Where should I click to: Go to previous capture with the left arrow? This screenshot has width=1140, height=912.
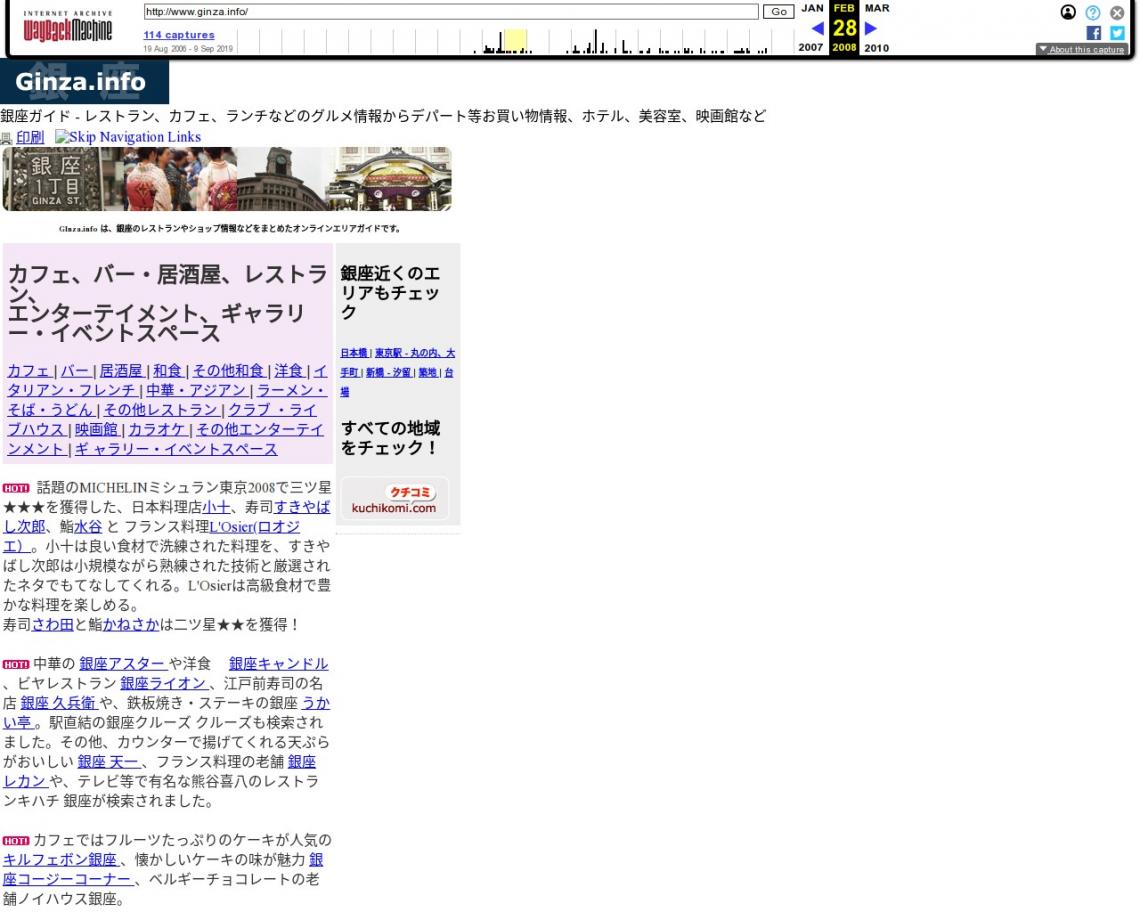point(817,28)
